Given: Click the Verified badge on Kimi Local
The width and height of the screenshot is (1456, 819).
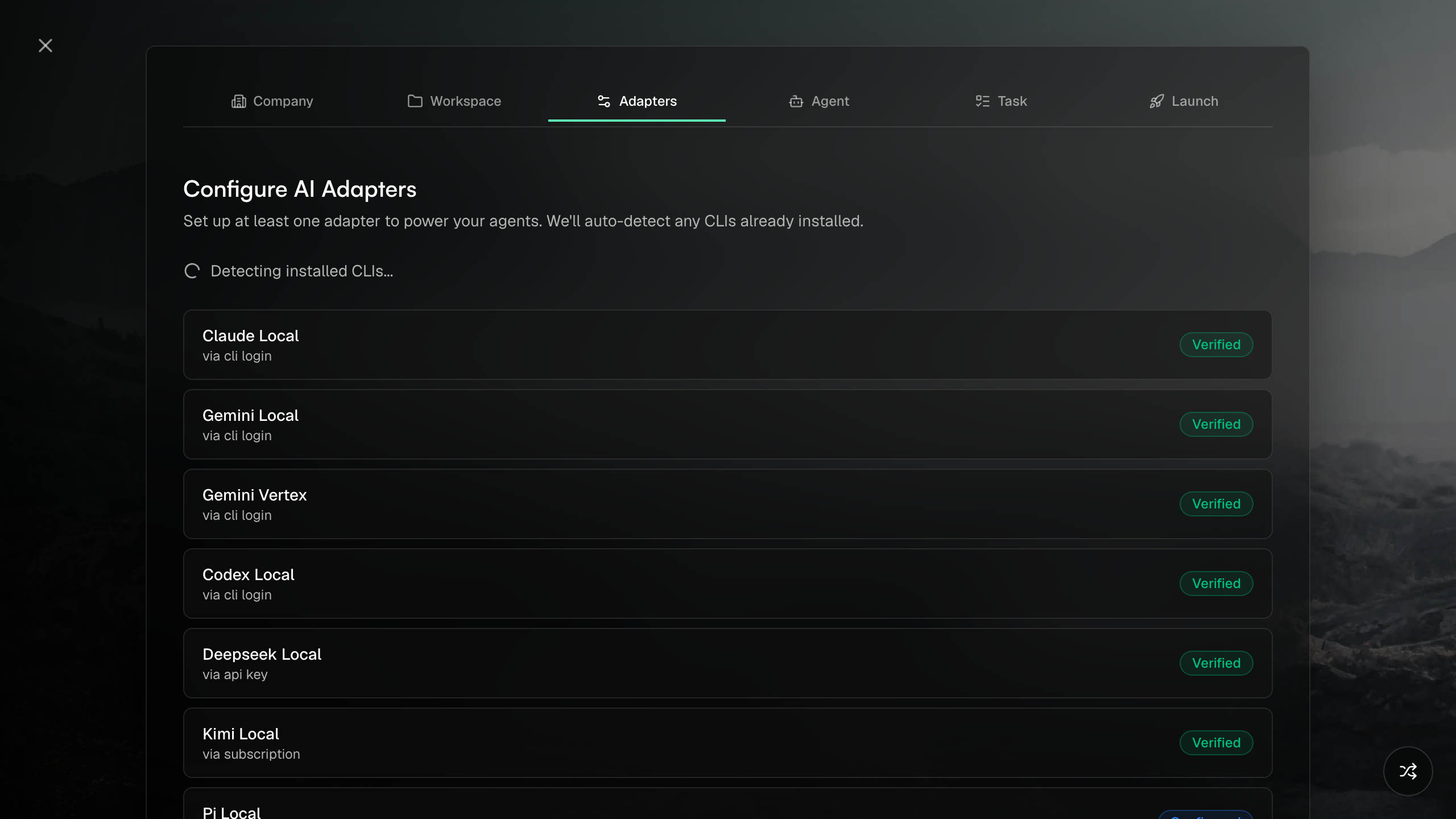Looking at the screenshot, I should [x=1216, y=743].
